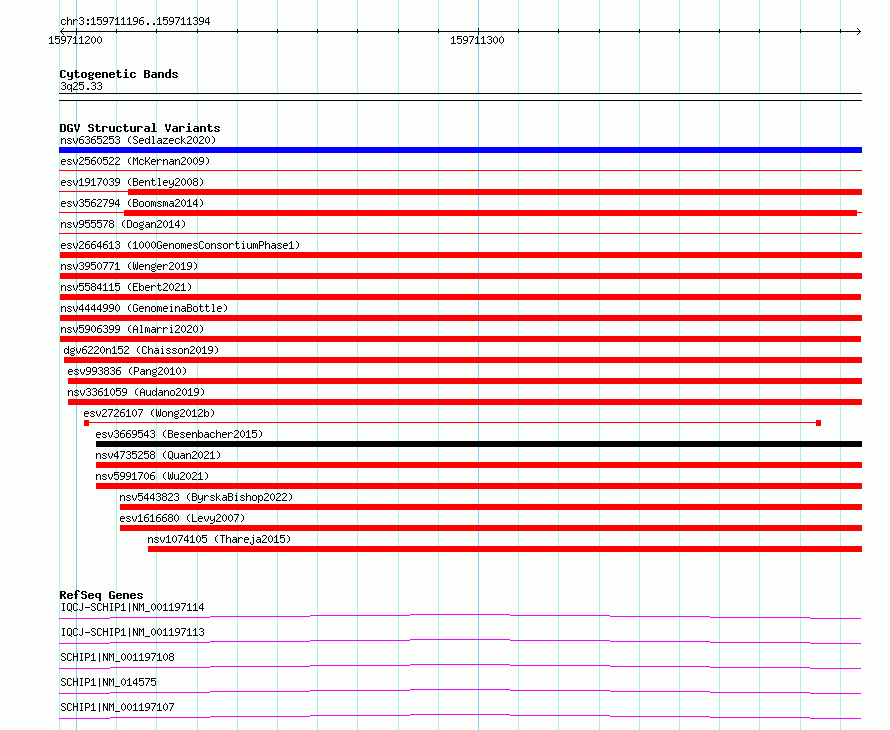Select nsv3950771 (Wenger2019) label
The image size is (890, 730).
tap(129, 266)
